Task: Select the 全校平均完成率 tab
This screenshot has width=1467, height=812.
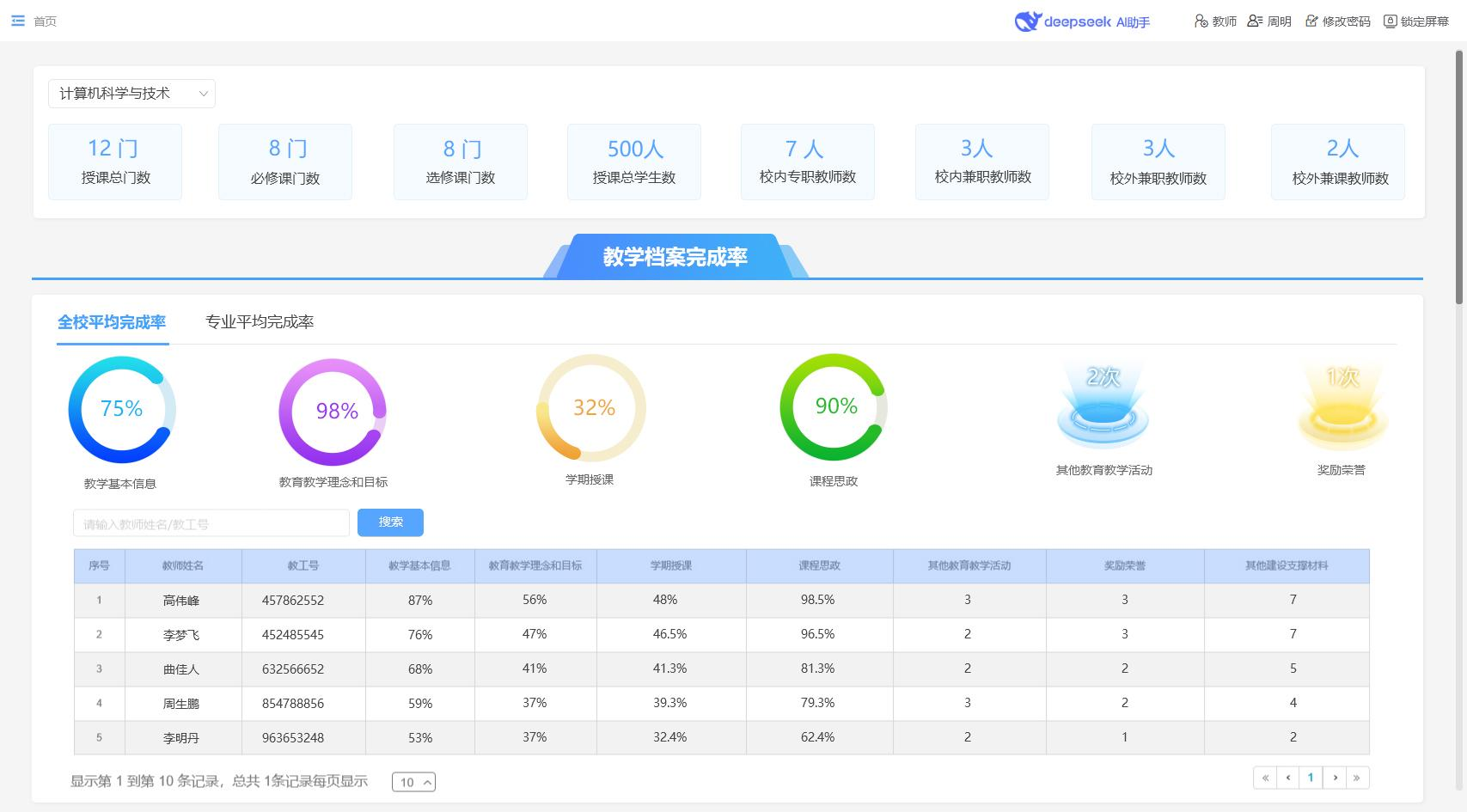Action: point(112,322)
